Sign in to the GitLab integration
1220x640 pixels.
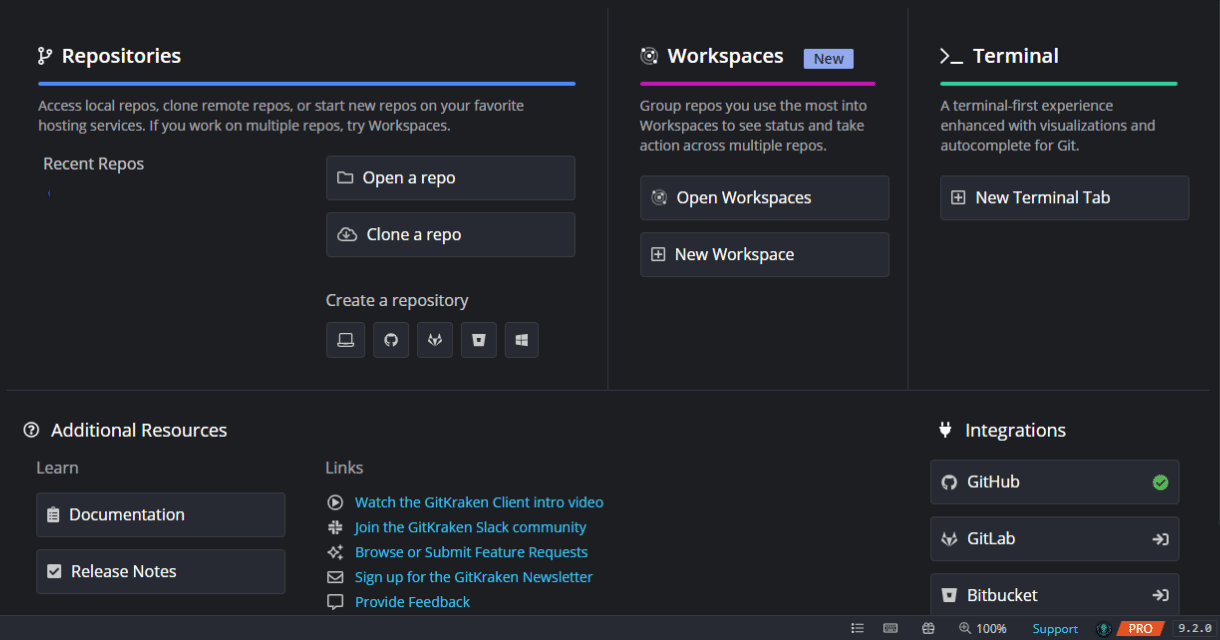1160,538
